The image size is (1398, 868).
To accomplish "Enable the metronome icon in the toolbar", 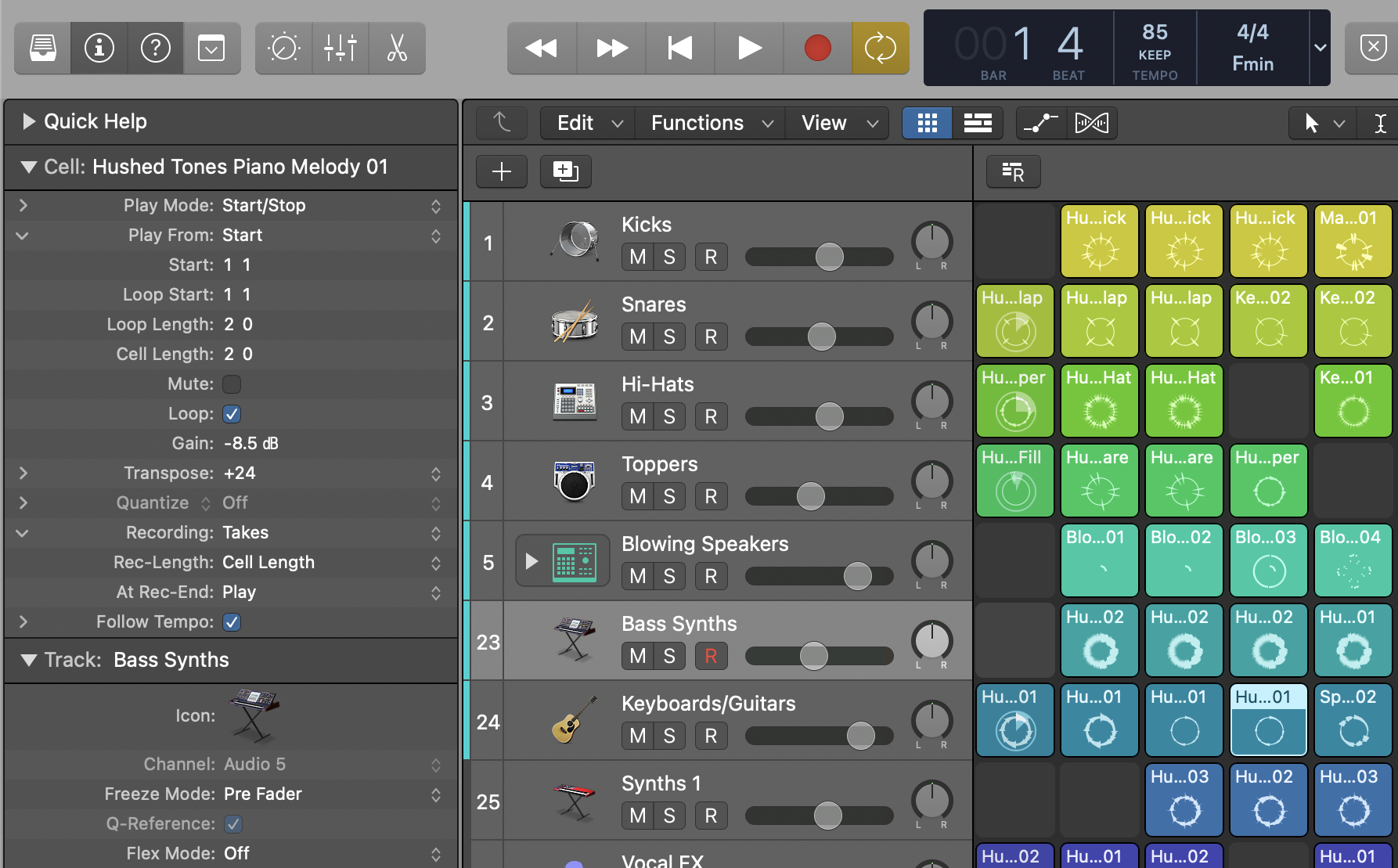I will click(283, 48).
